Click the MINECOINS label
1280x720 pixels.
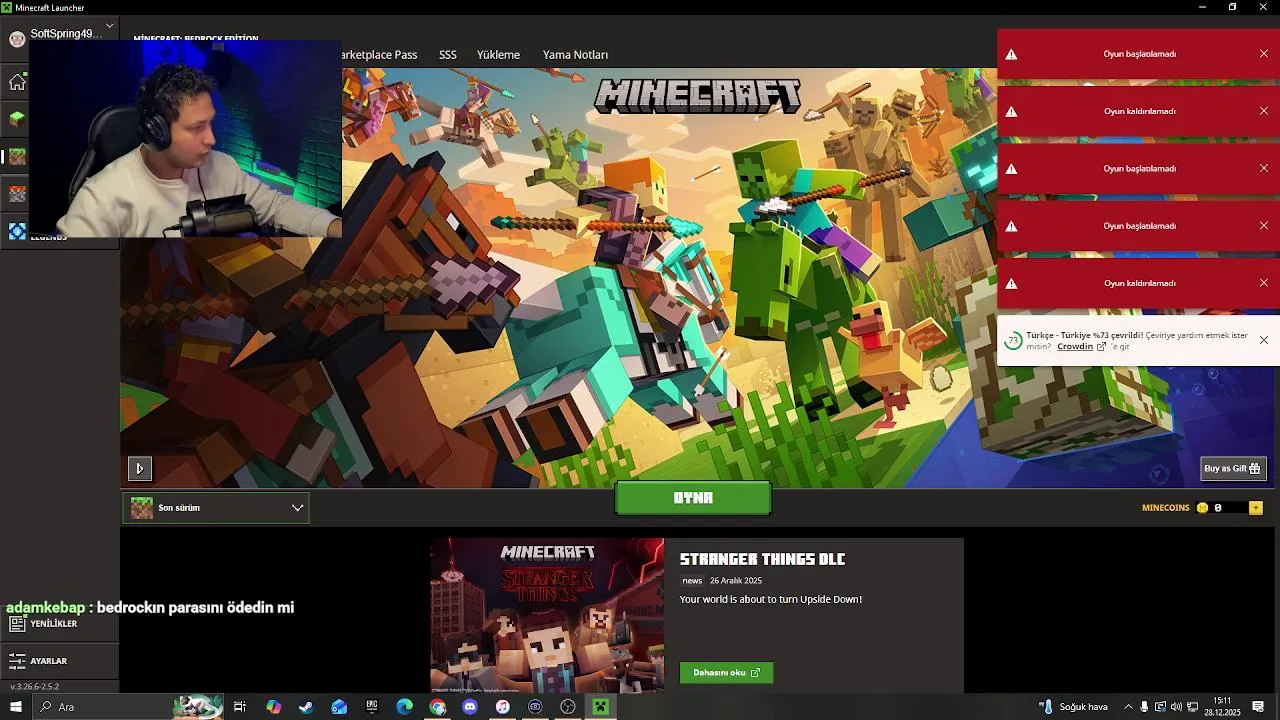coord(1166,508)
